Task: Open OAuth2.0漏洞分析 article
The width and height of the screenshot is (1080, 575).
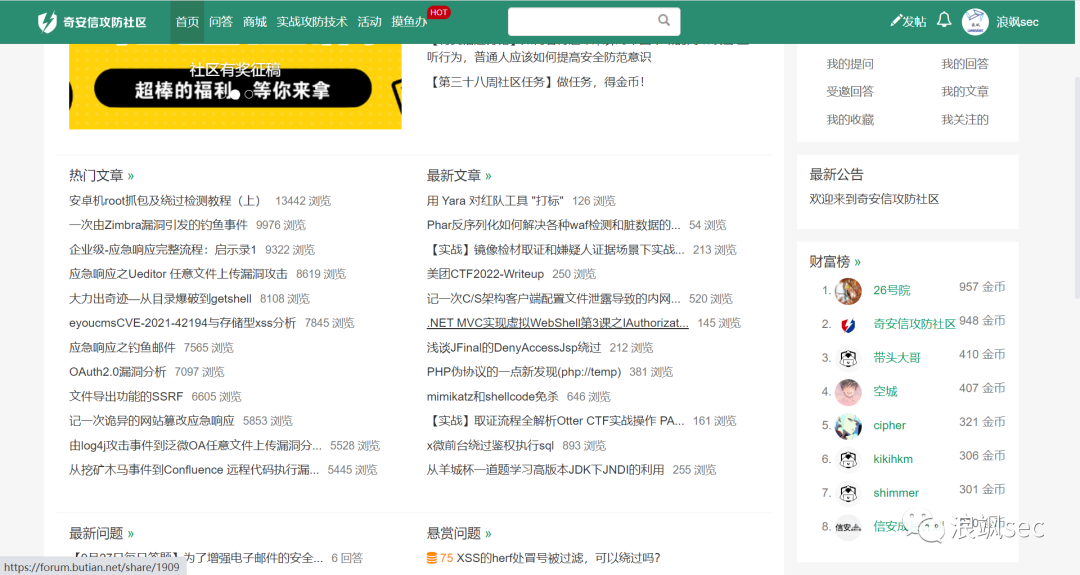Action: [117, 372]
